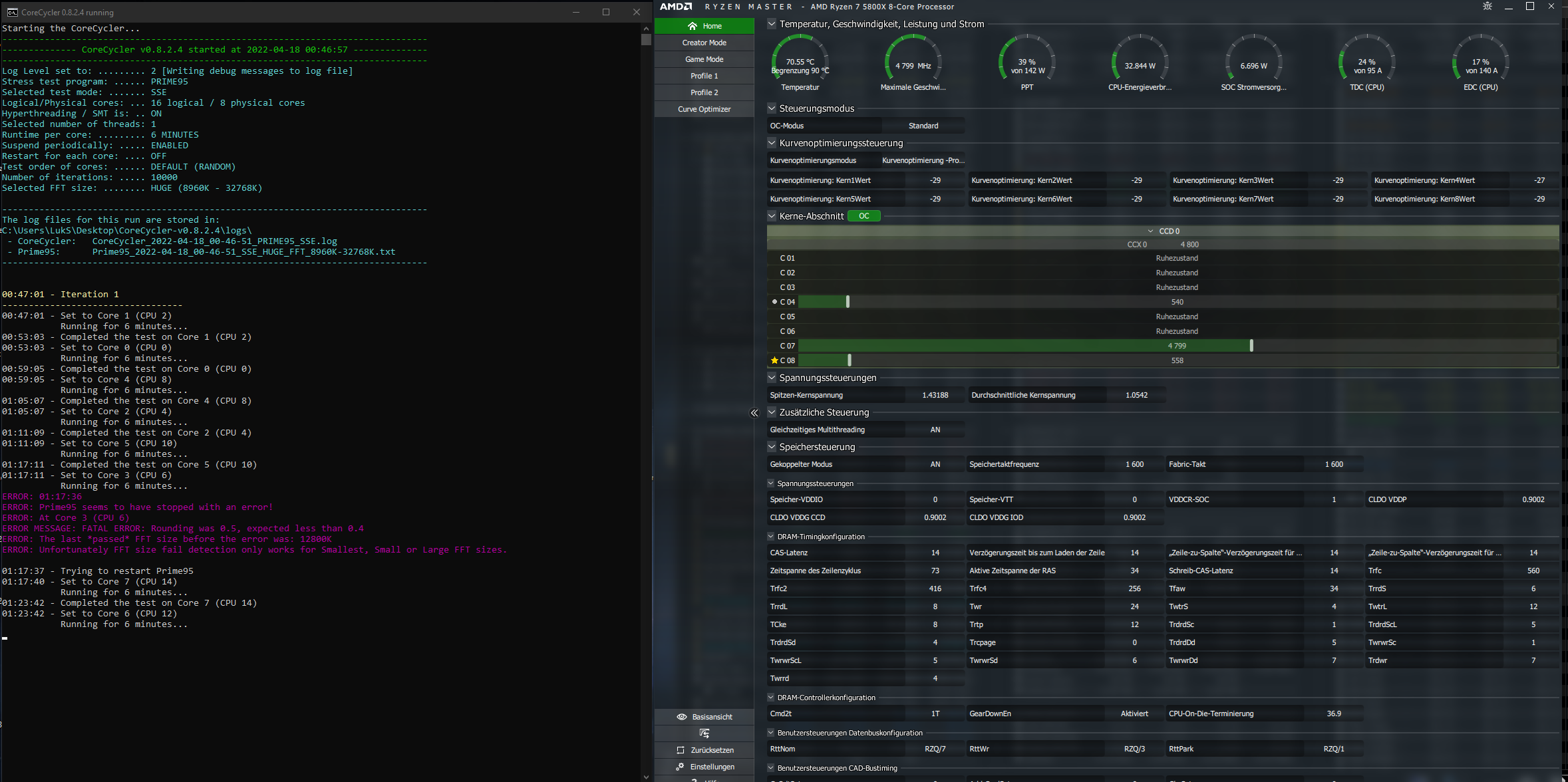Toggle Gleichzeitiges Multithreading AN value
Image resolution: width=1568 pixels, height=782 pixels.
click(935, 430)
